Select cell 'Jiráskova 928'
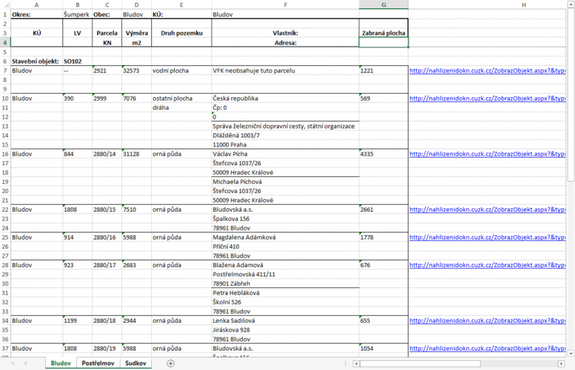Viewport: 575px width, 370px height. click(x=285, y=330)
